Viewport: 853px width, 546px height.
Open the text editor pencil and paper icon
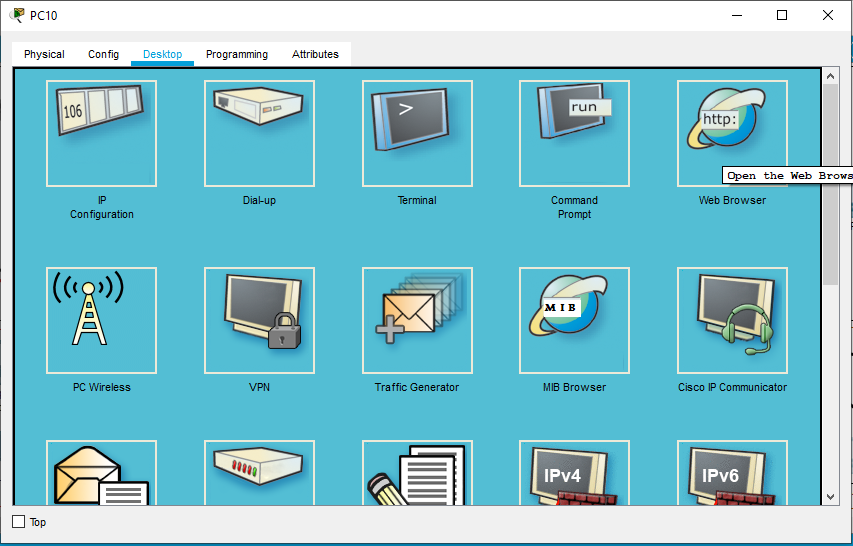coord(417,473)
